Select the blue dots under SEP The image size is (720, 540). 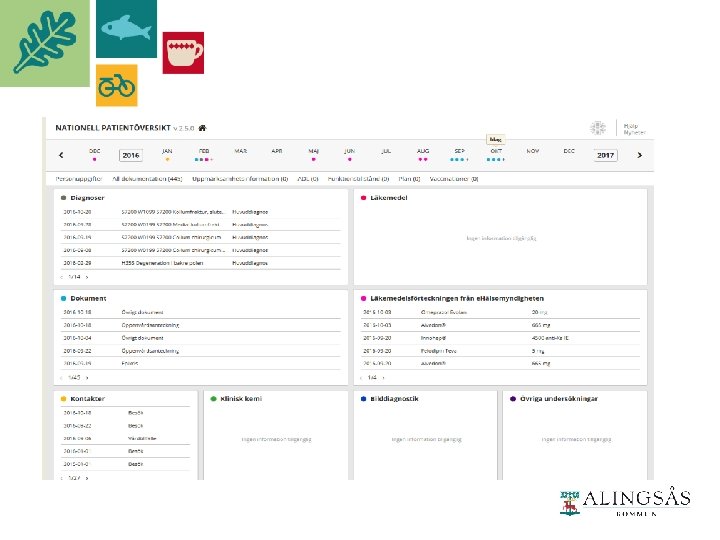pos(459,160)
